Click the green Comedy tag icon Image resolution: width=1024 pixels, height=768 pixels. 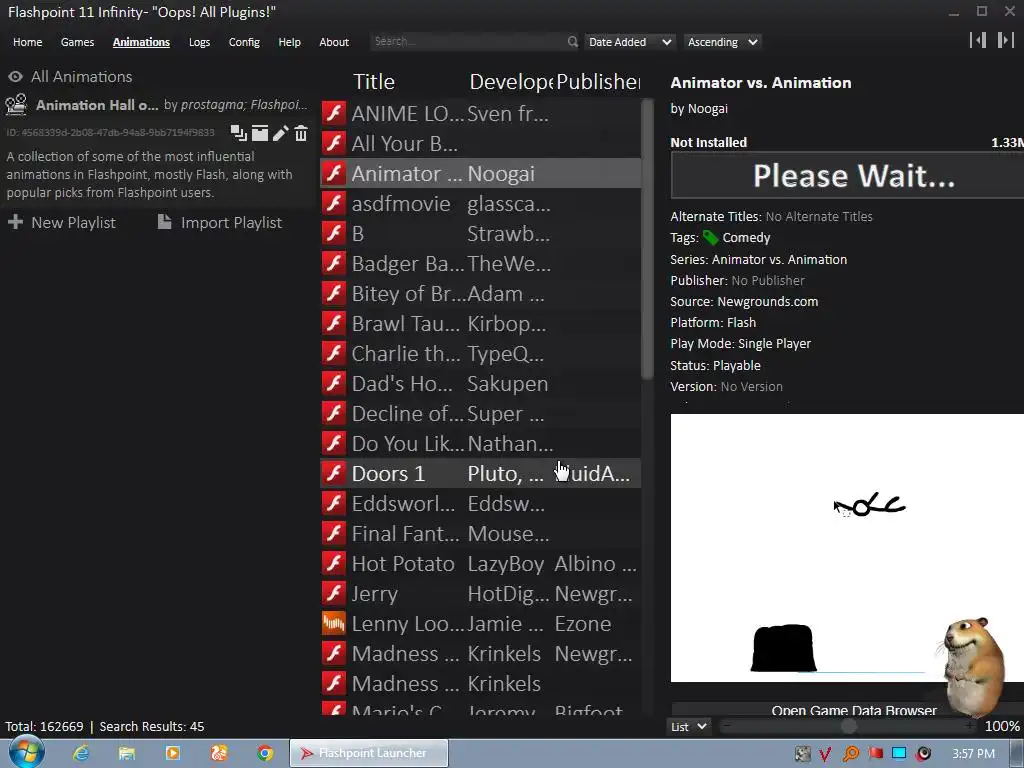[711, 238]
